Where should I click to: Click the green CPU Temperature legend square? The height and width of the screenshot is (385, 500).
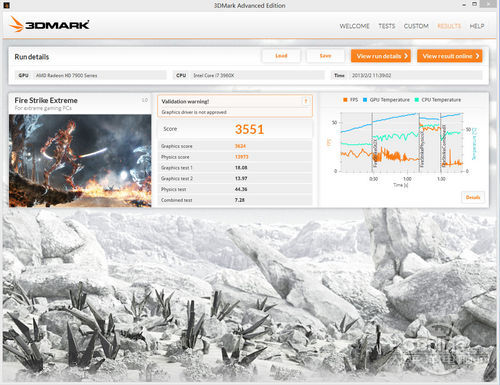417,100
